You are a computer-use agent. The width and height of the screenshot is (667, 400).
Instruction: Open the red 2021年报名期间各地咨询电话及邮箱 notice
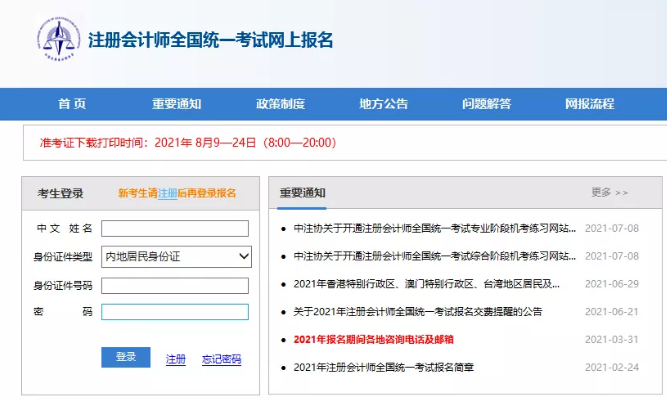click(373, 339)
